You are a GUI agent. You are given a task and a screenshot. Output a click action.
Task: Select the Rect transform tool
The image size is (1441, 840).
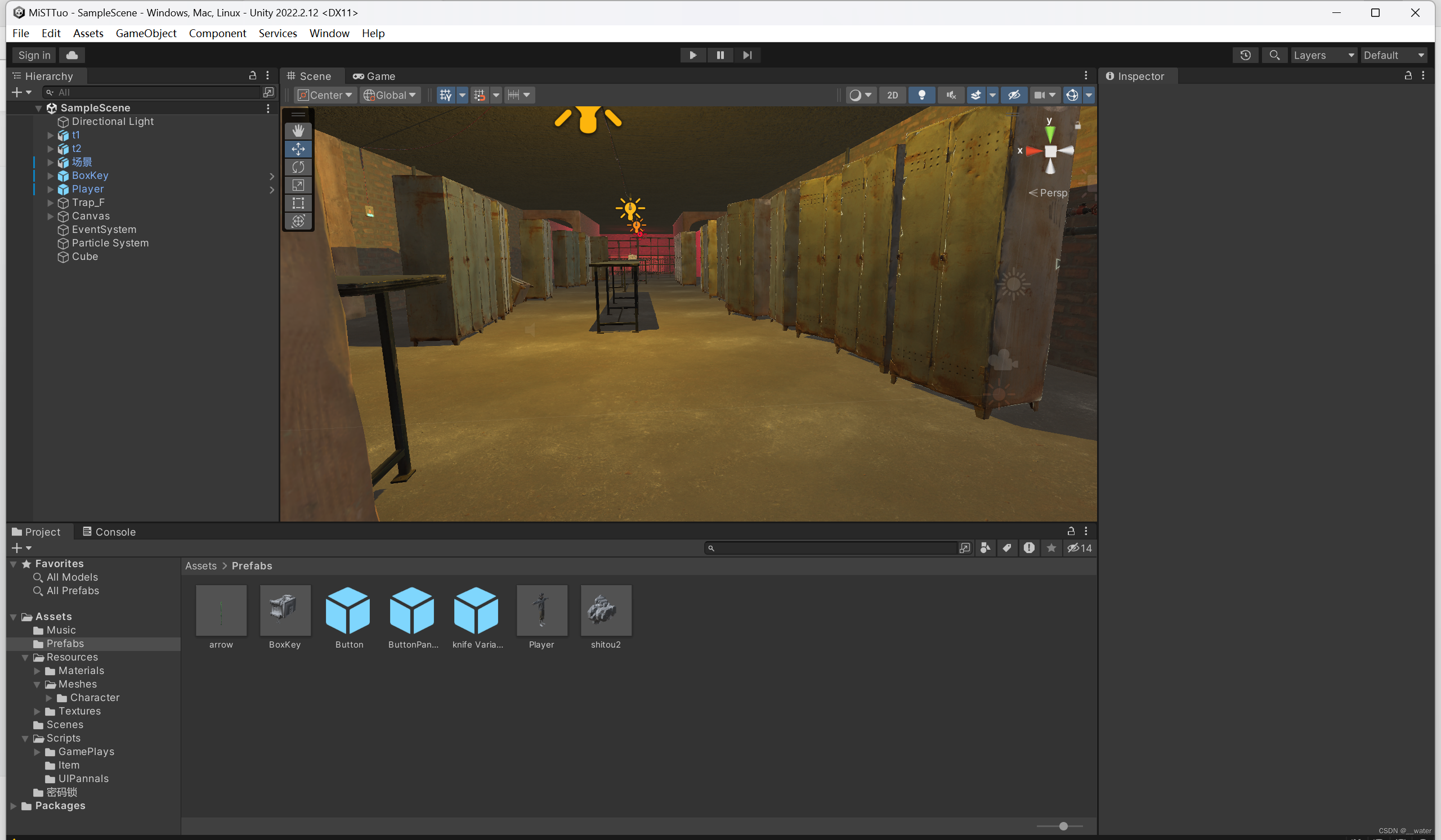pyautogui.click(x=298, y=203)
